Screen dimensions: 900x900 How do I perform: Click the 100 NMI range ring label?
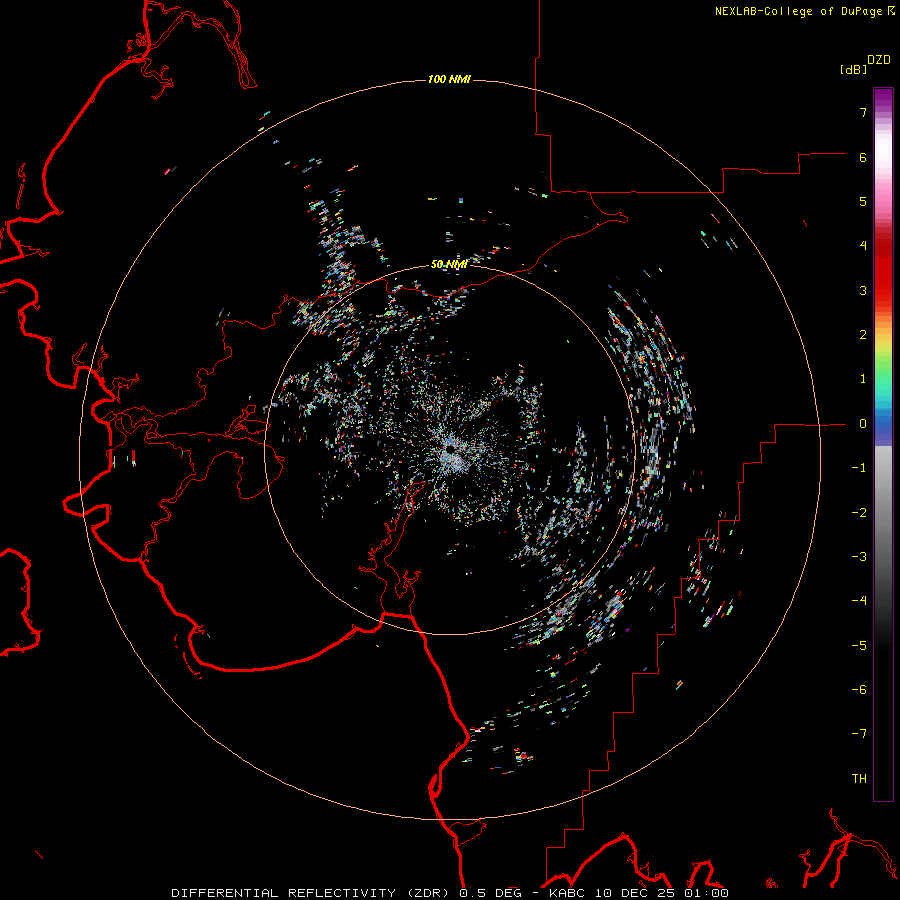449,79
